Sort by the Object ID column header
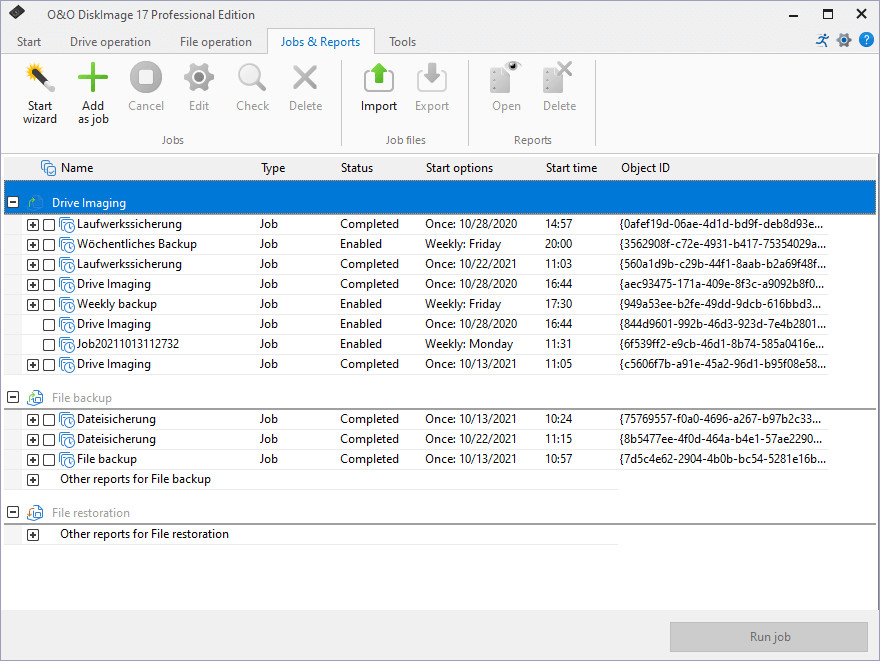Screen dimensions: 880x661 645,168
